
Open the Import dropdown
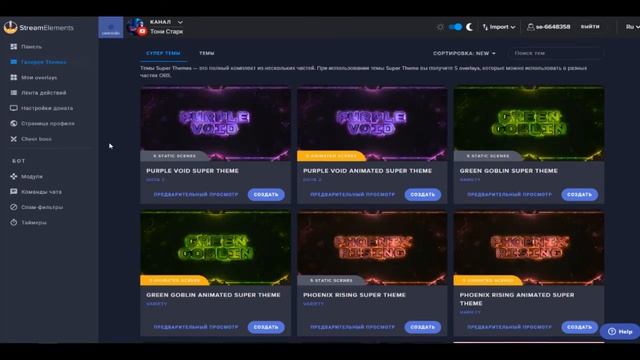[x=499, y=27]
